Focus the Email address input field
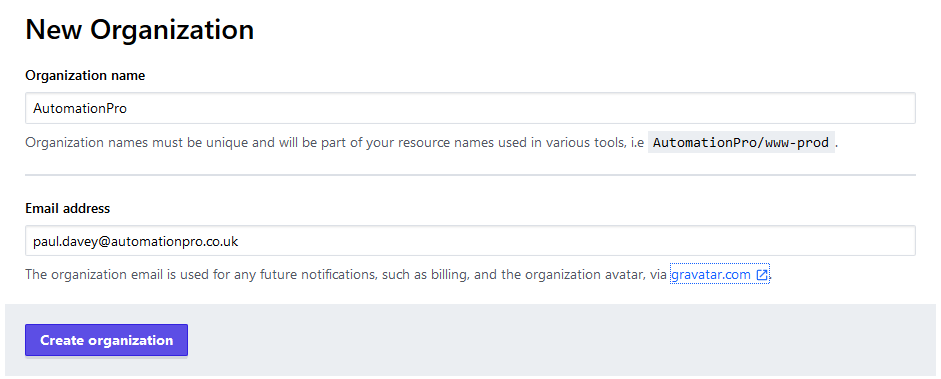 pos(470,241)
